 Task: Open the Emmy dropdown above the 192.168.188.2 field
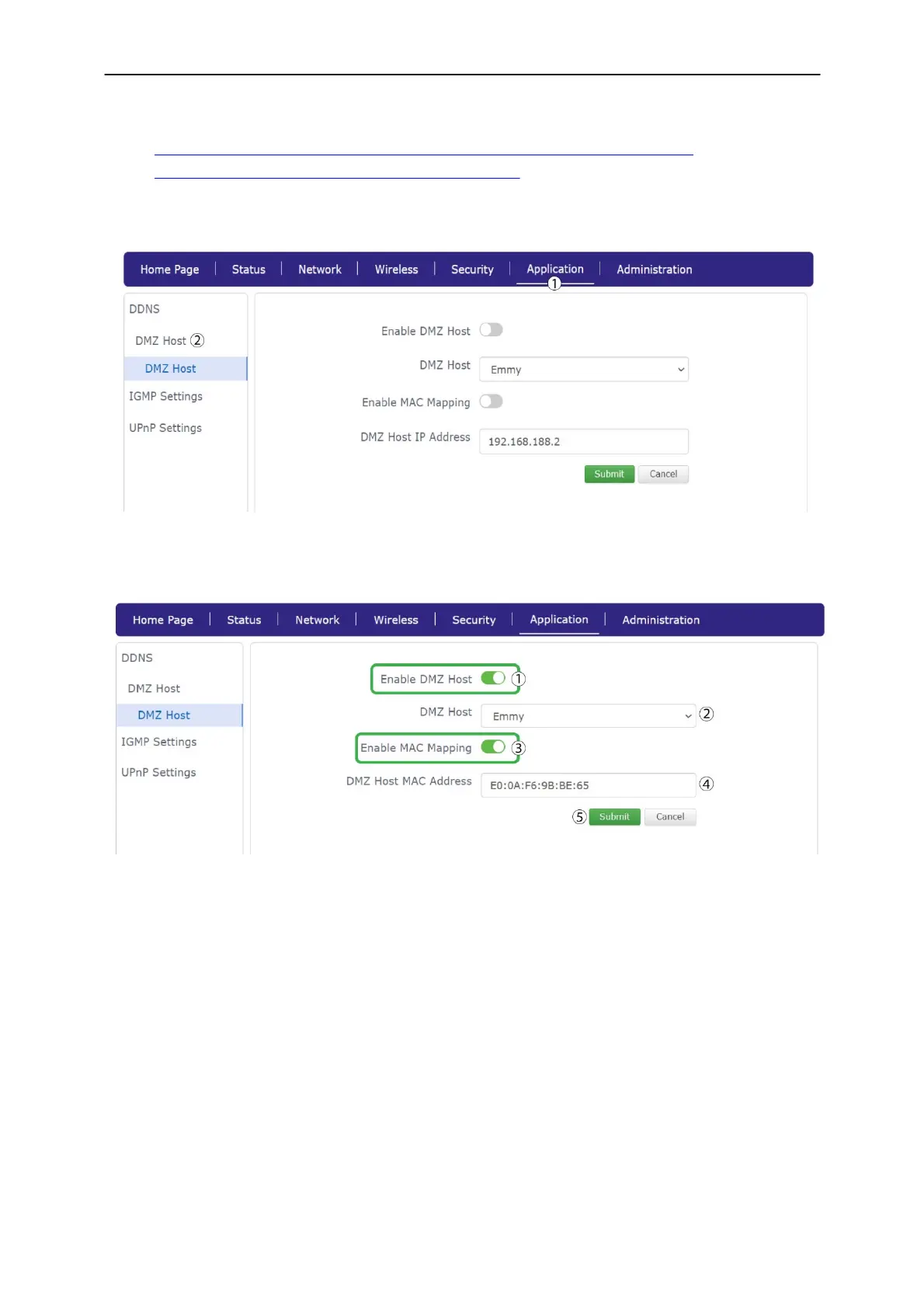coord(583,370)
